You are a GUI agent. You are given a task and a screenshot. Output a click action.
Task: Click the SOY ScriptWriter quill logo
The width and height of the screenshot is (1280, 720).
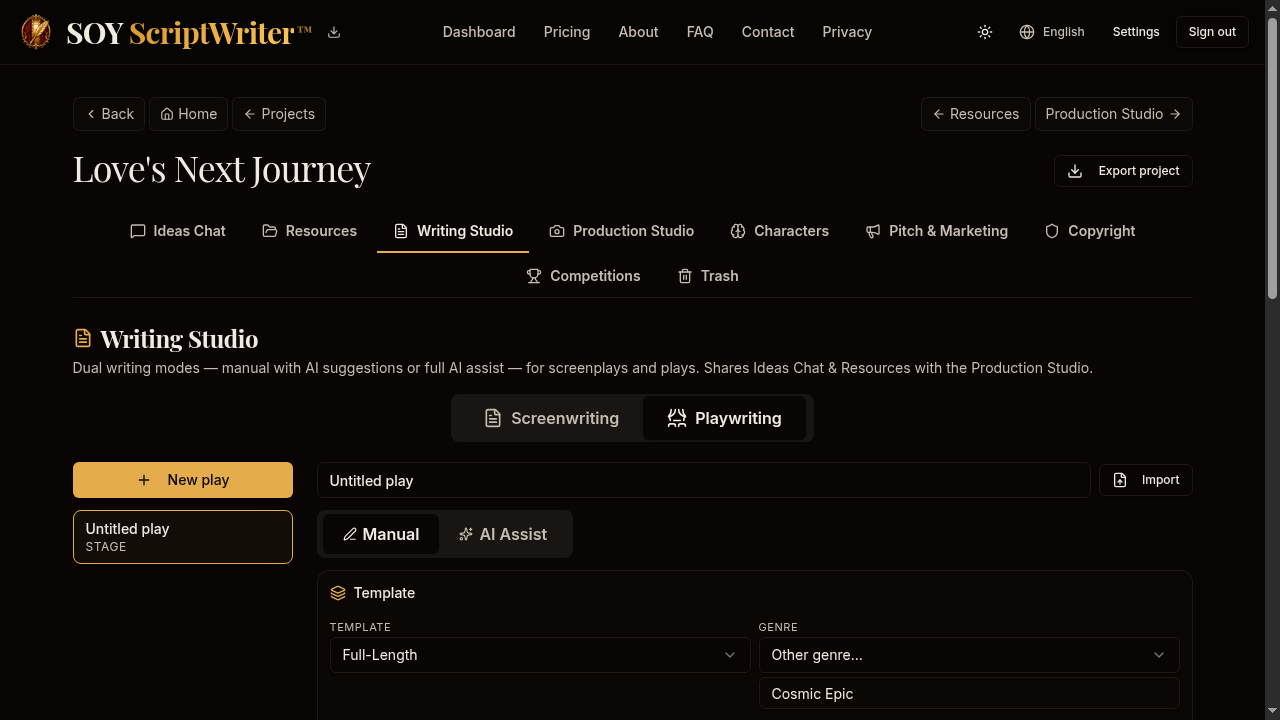pyautogui.click(x=36, y=32)
